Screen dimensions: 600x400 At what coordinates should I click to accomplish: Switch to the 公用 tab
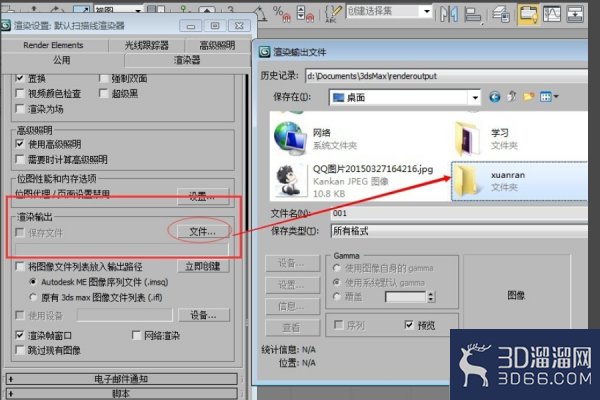click(62, 60)
